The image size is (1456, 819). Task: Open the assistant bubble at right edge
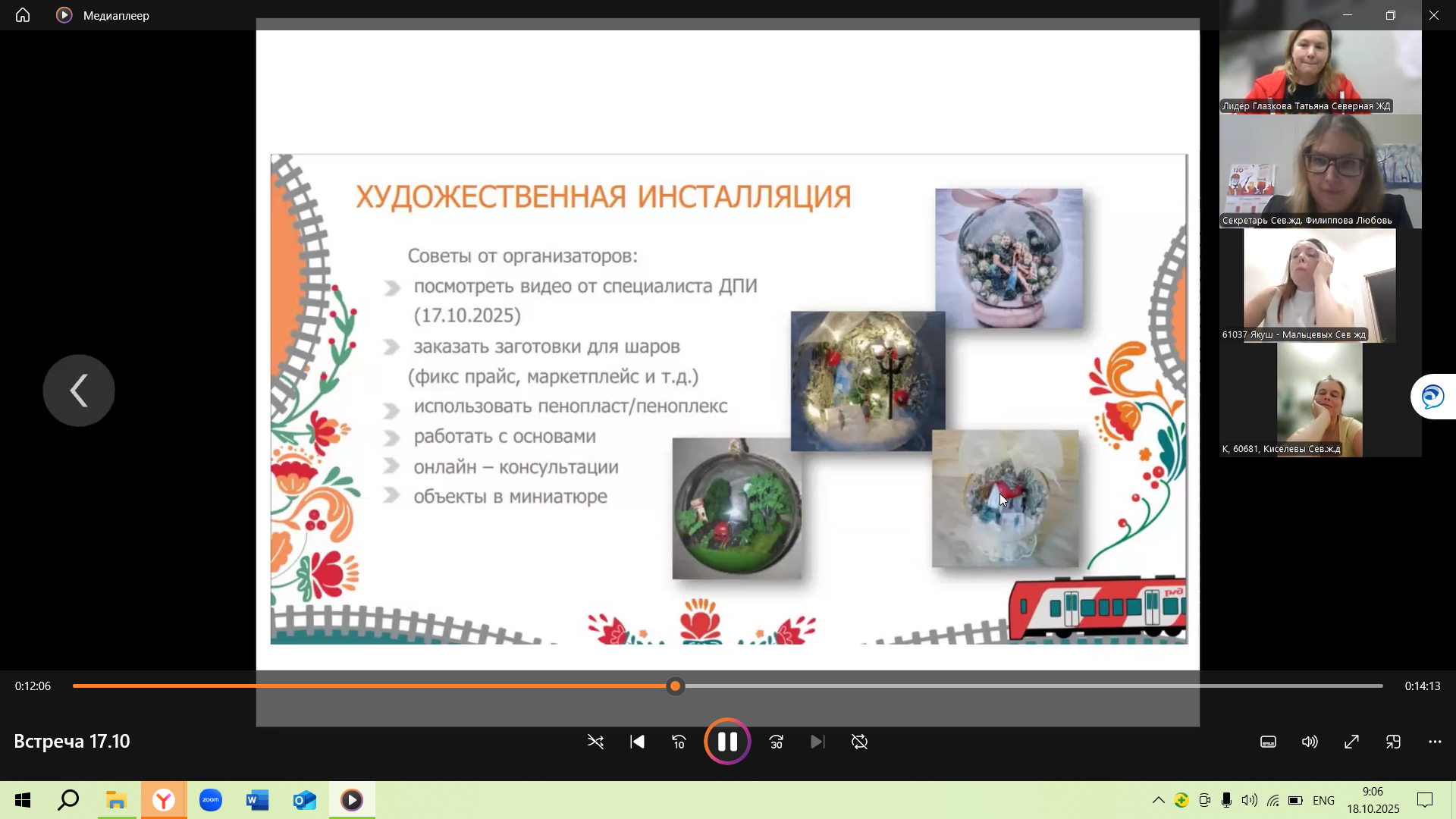coord(1433,396)
